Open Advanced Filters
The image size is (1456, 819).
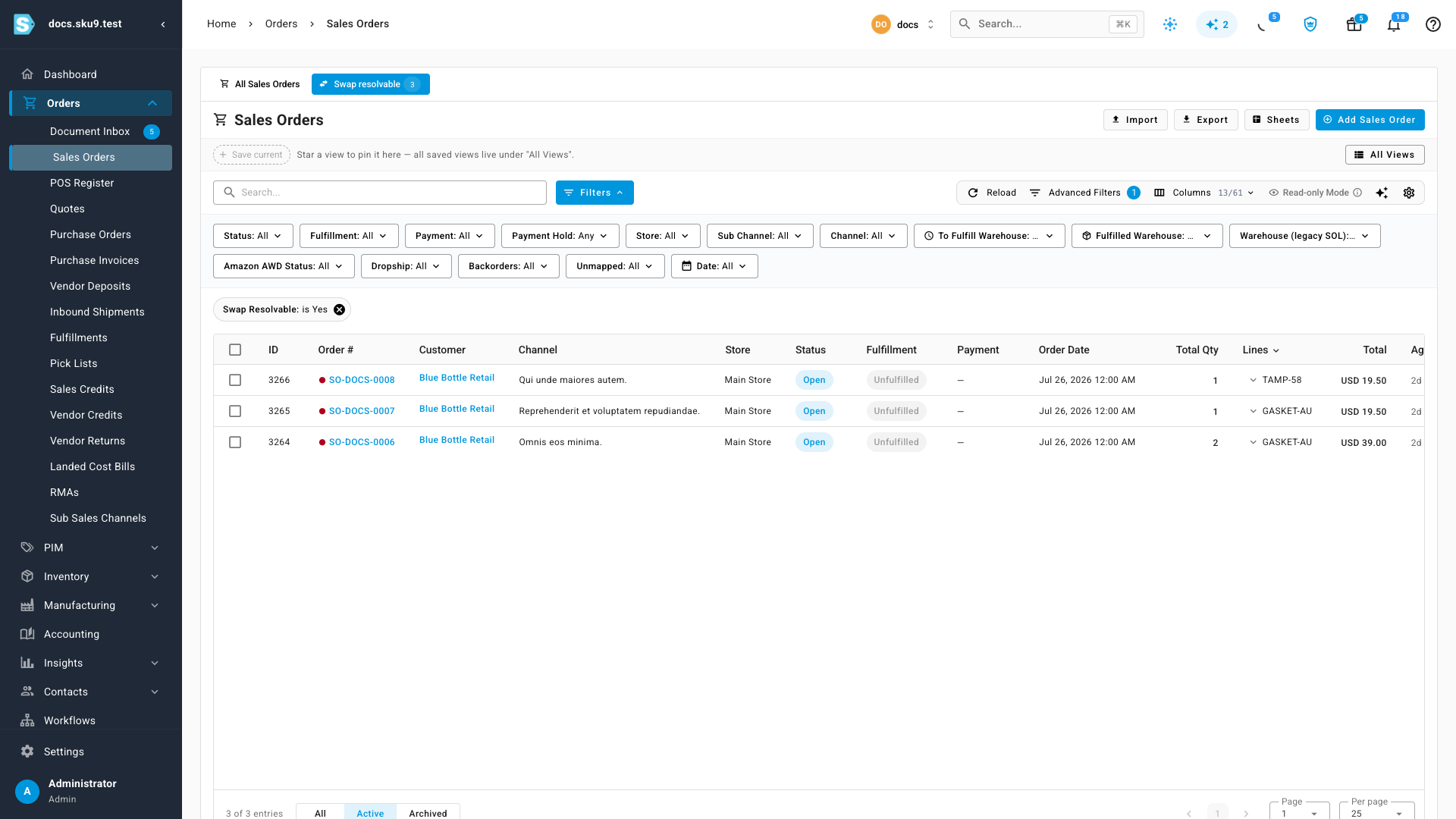click(x=1084, y=193)
